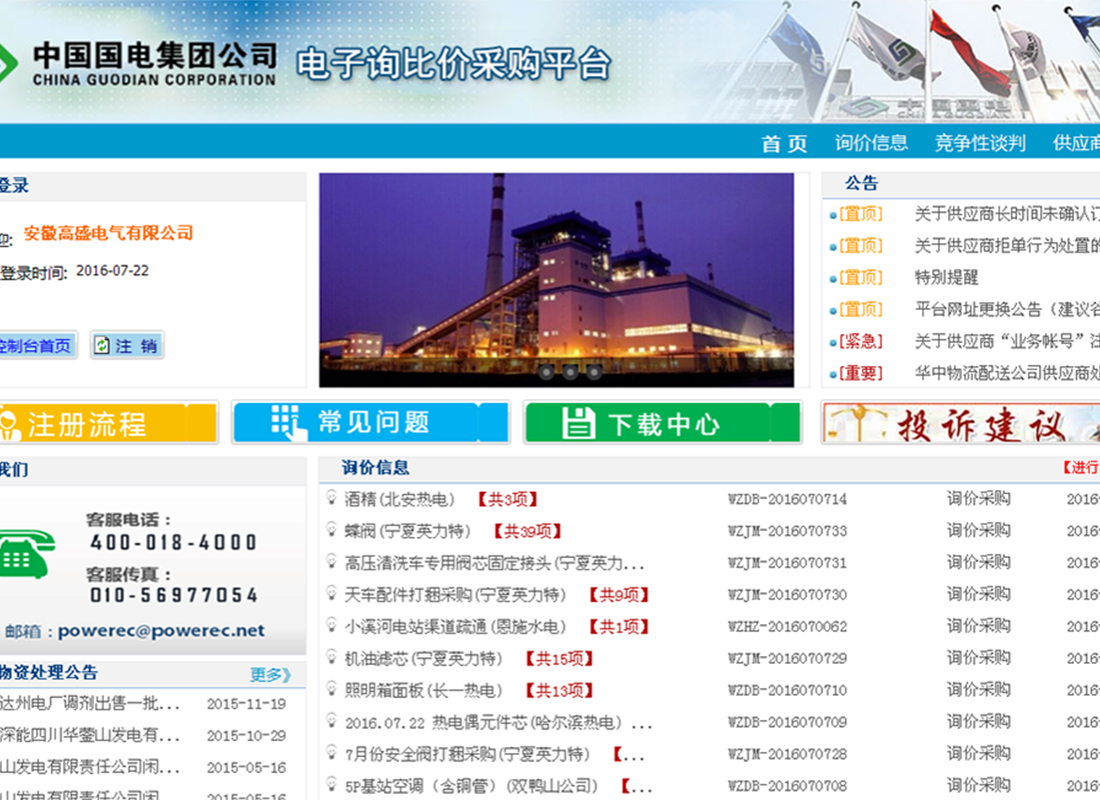Open important notice 华中物流配送公司供应商
This screenshot has height=800, width=1100.
1007,373
